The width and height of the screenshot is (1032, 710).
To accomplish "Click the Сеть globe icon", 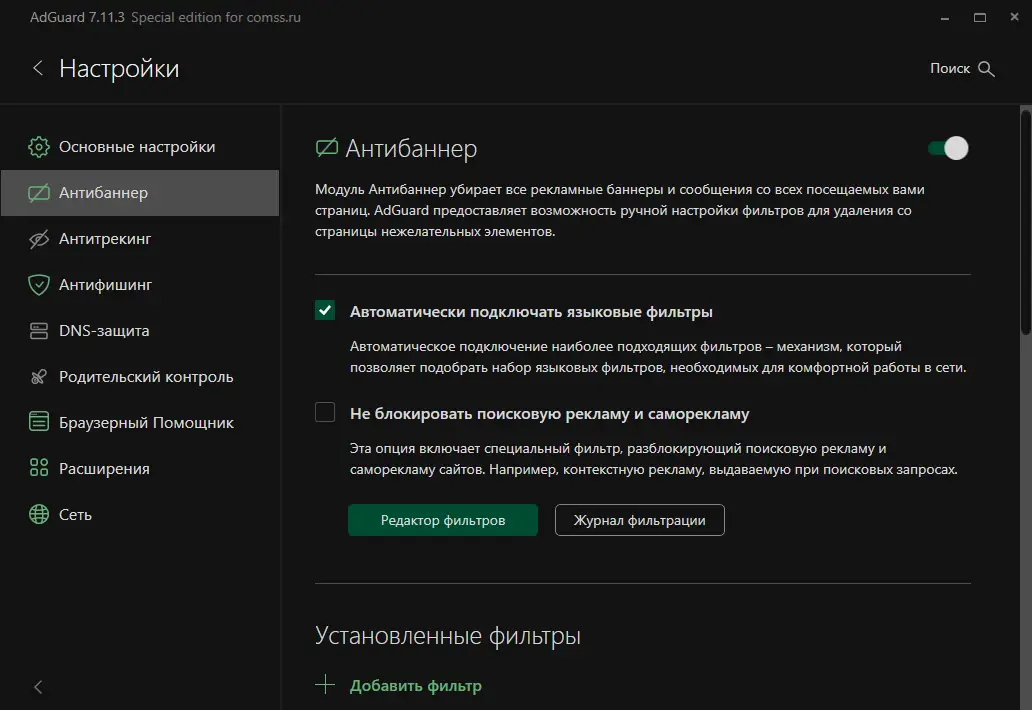I will [x=39, y=515].
